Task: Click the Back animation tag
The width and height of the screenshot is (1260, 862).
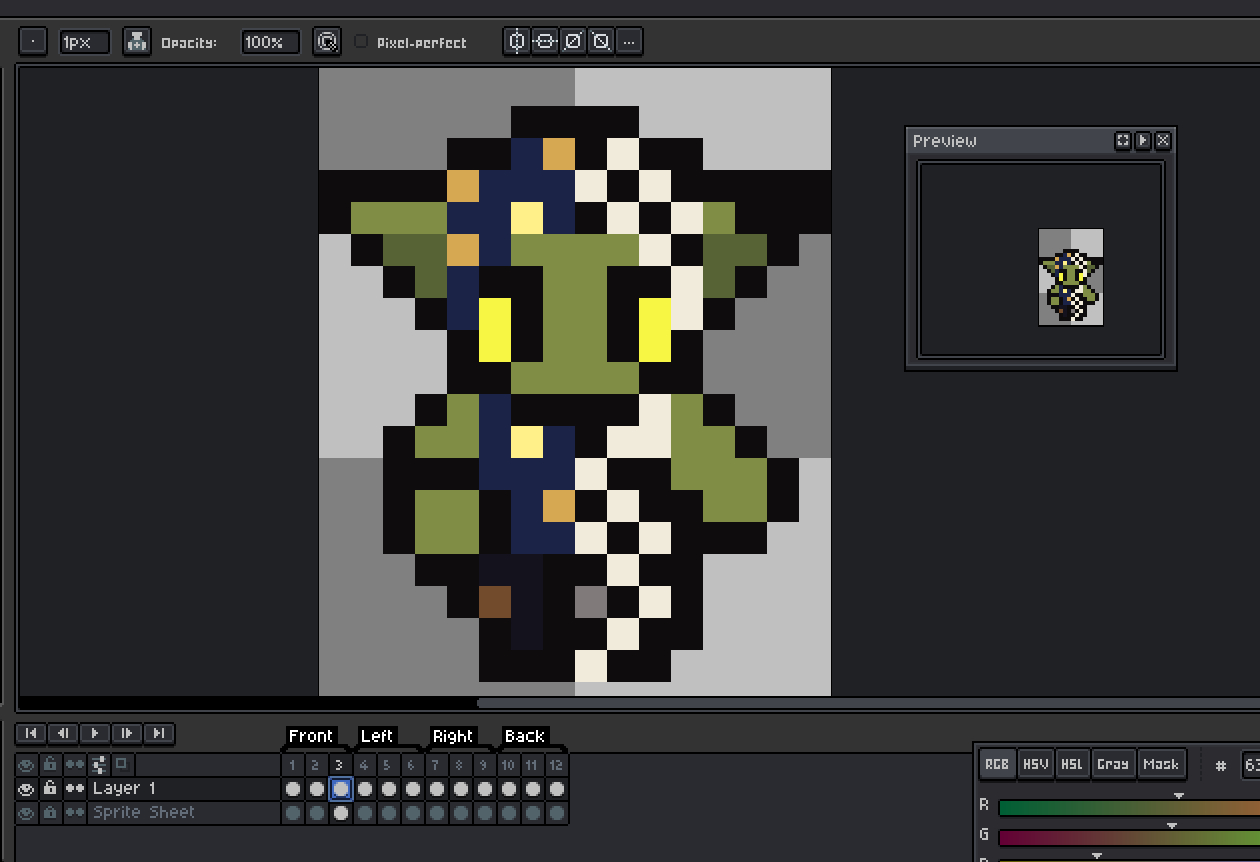Action: click(x=524, y=736)
